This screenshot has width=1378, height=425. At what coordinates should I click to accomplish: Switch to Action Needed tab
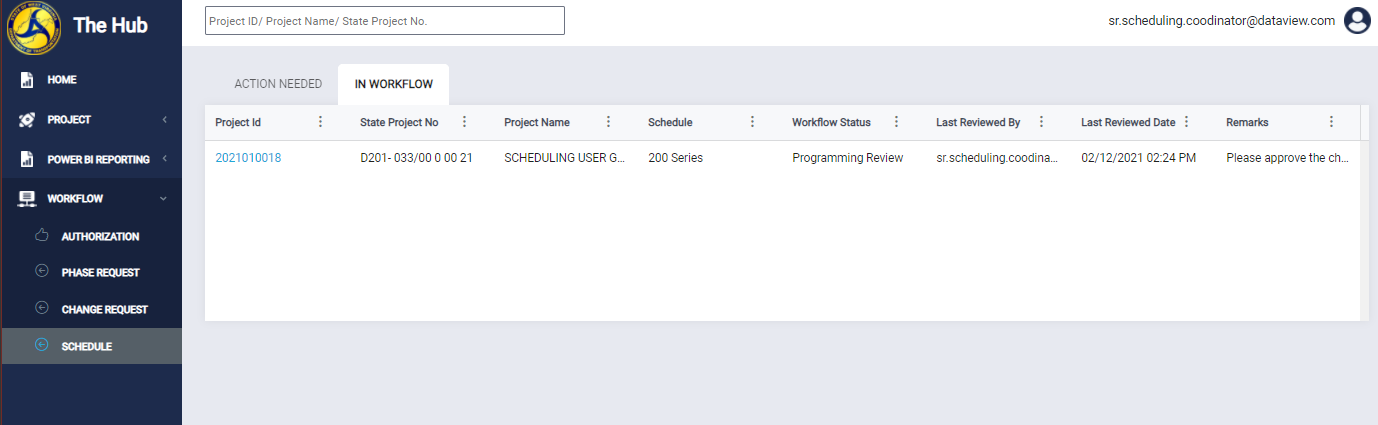(x=278, y=84)
